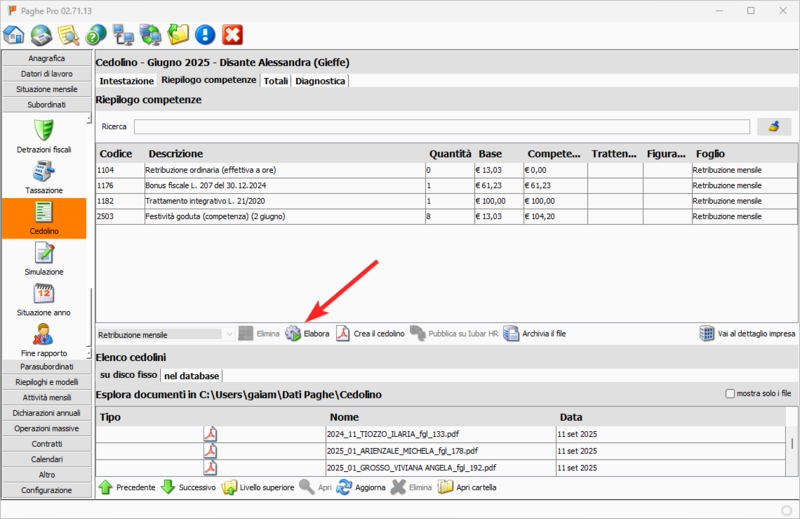Click the red X exit toolbar icon
800x519 pixels.
pyautogui.click(x=232, y=35)
